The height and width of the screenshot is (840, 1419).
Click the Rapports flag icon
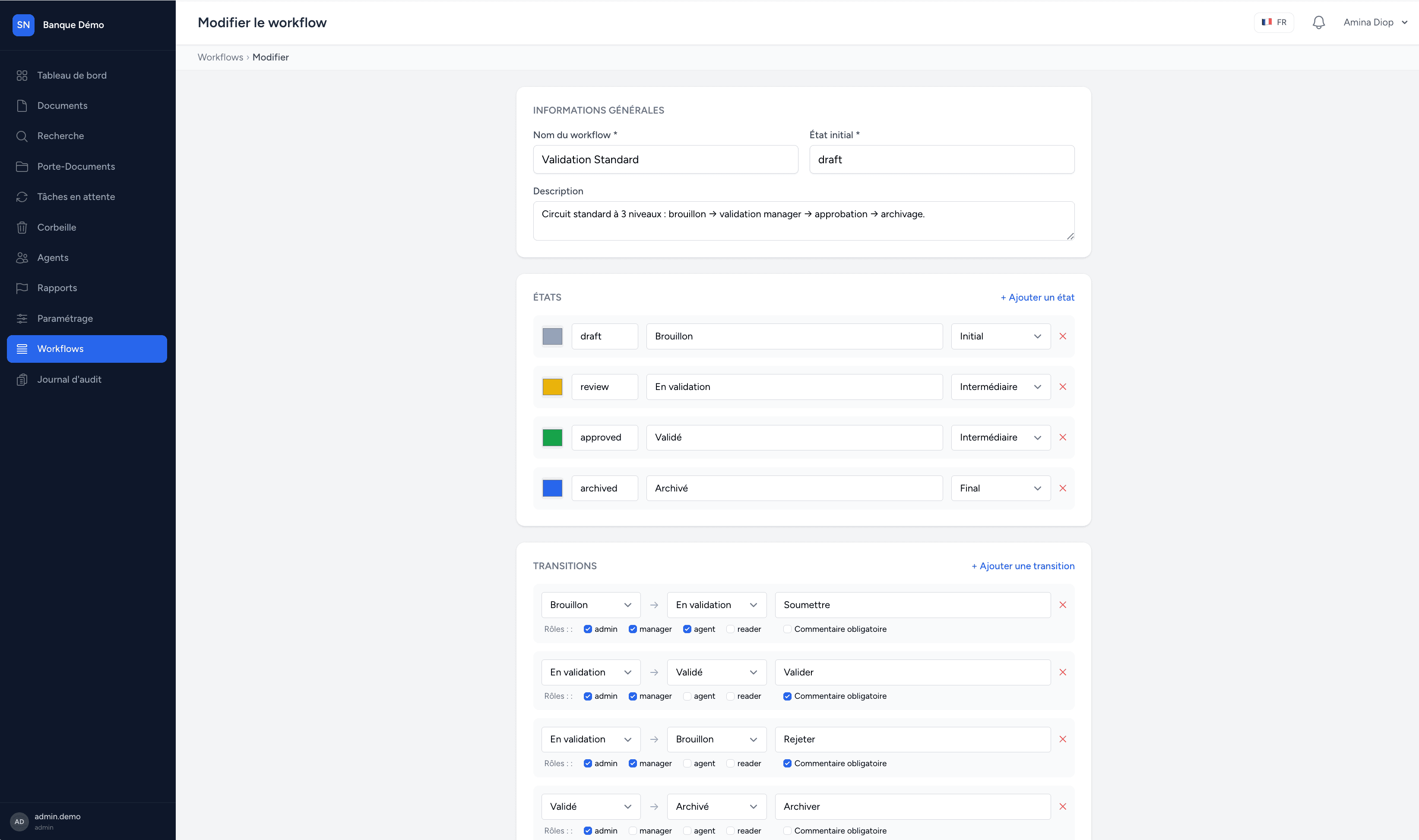[22, 288]
